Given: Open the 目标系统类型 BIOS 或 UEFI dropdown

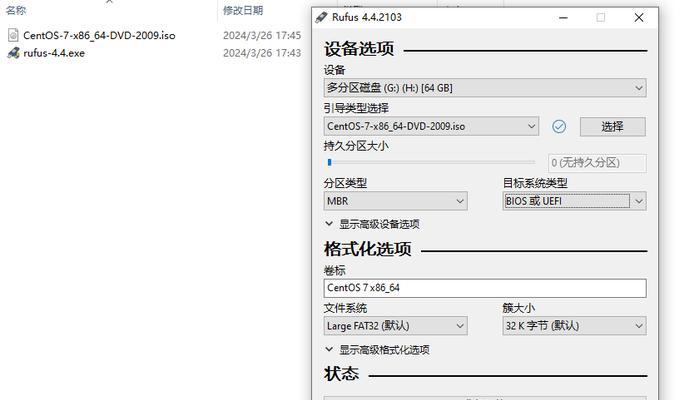Looking at the screenshot, I should [574, 201].
